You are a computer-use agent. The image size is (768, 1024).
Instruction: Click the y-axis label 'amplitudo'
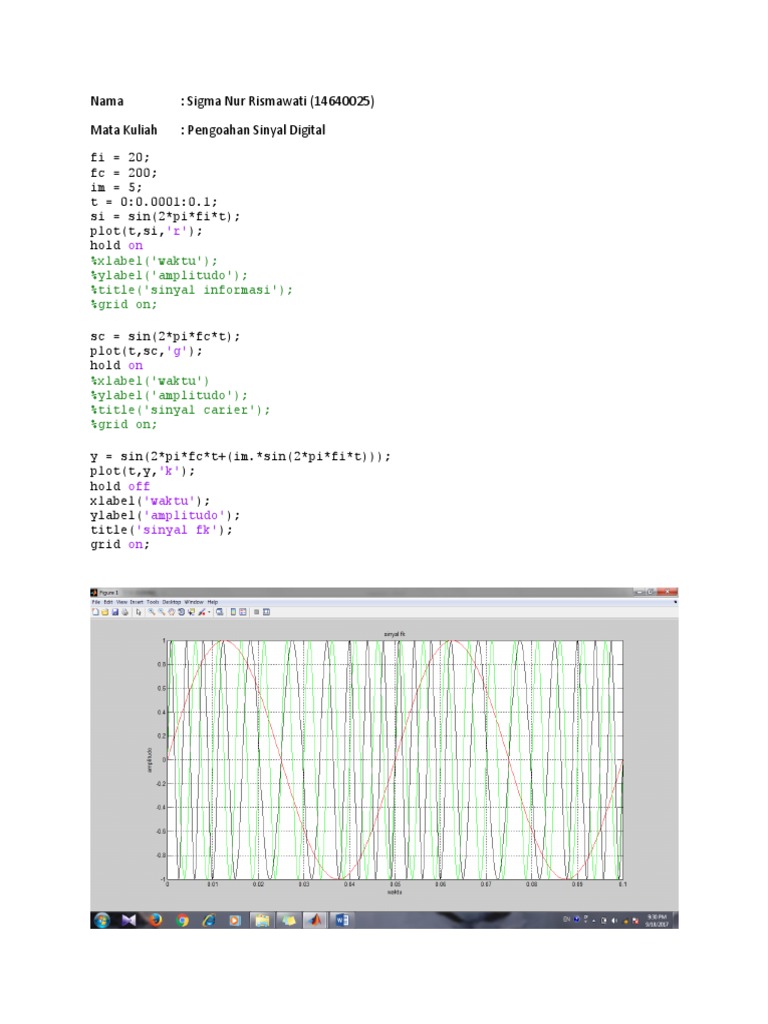(150, 760)
